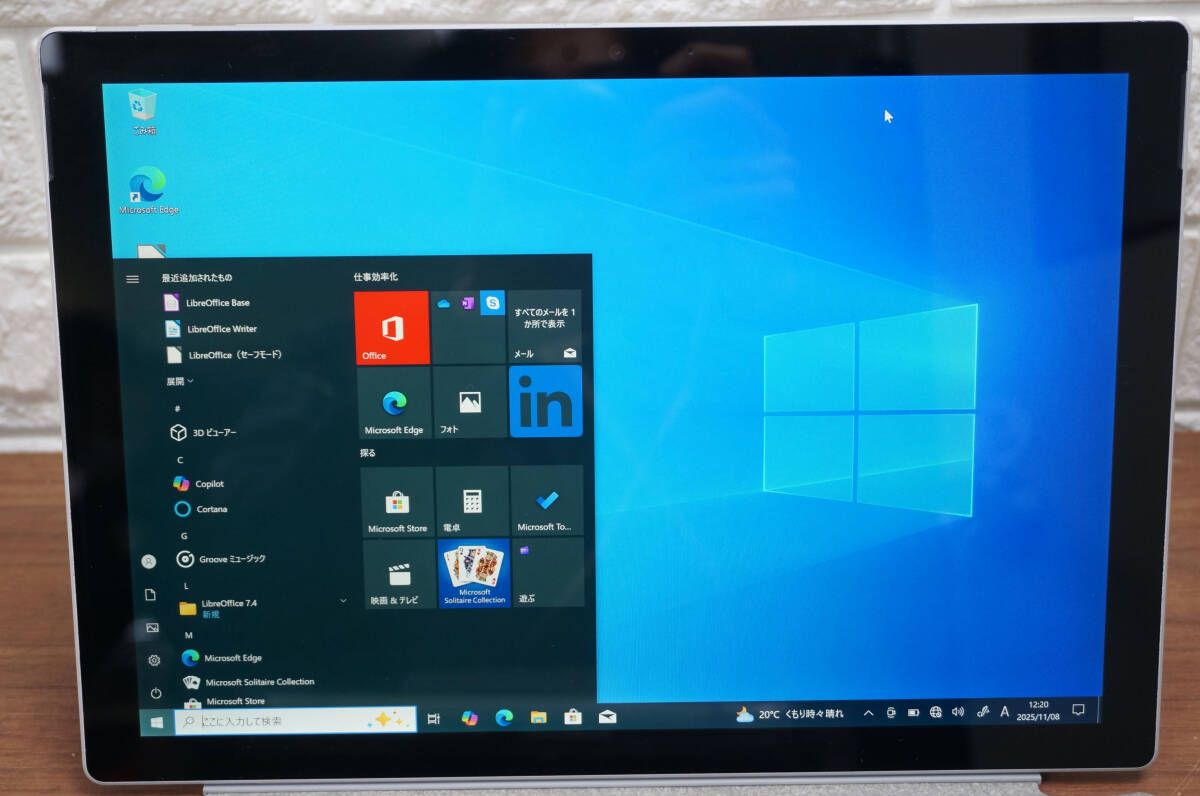Open Edge from the taskbar
1200x796 pixels.
[504, 717]
